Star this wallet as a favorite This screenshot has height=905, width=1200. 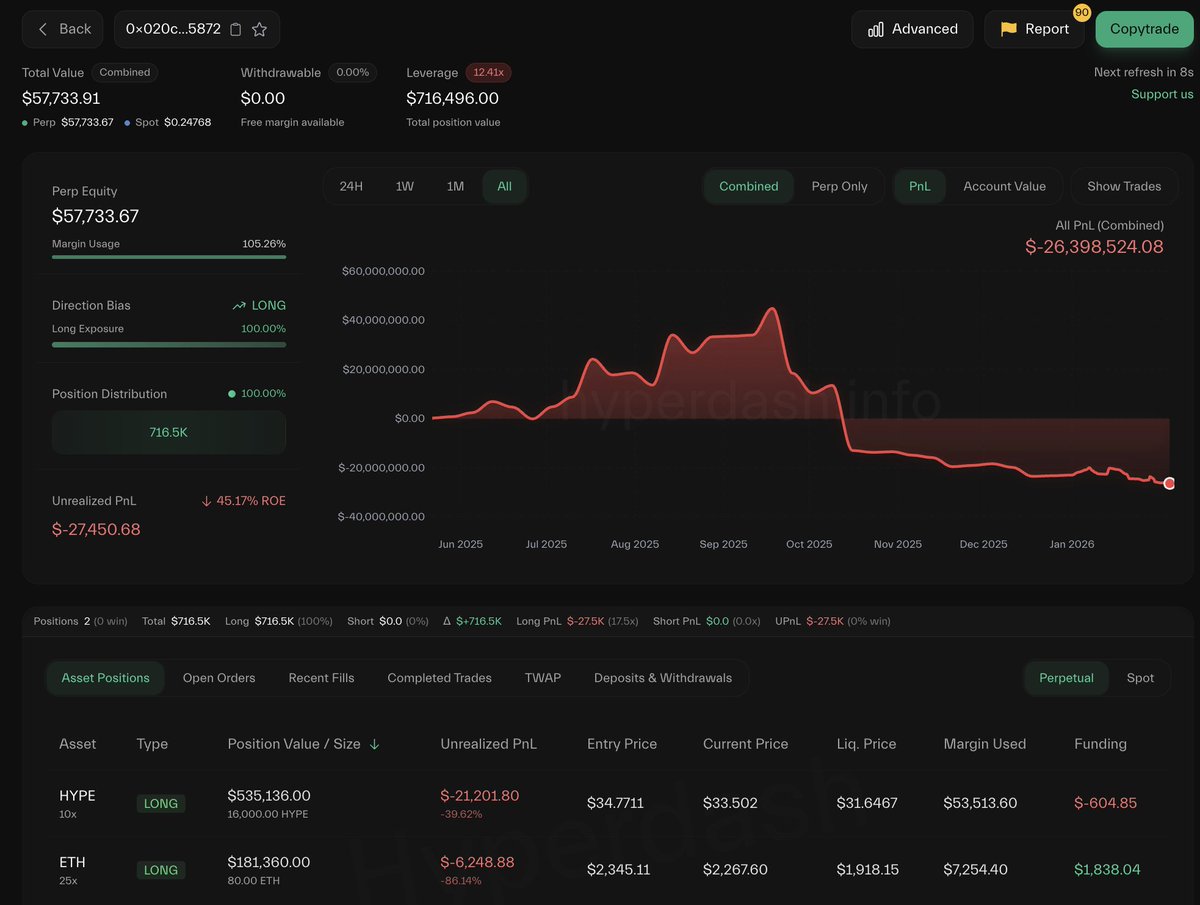point(259,30)
